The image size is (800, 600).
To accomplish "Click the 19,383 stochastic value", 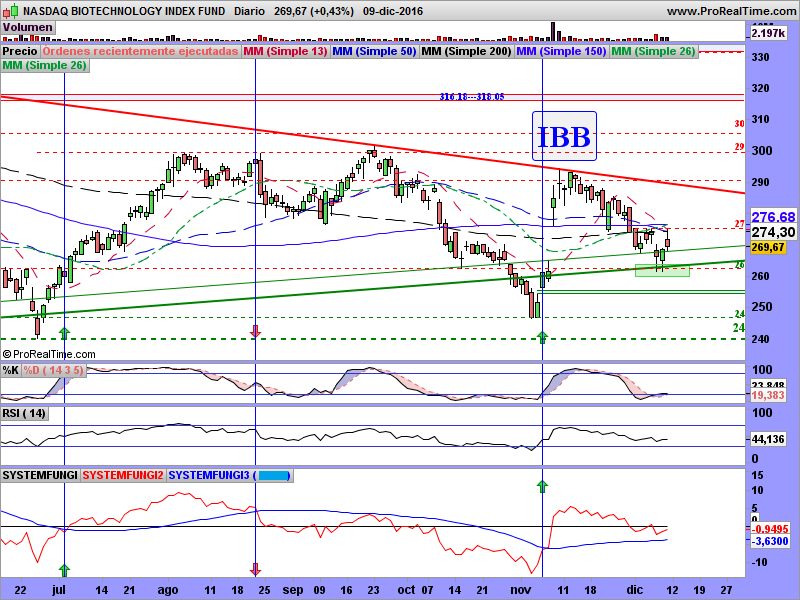I will [x=768, y=395].
